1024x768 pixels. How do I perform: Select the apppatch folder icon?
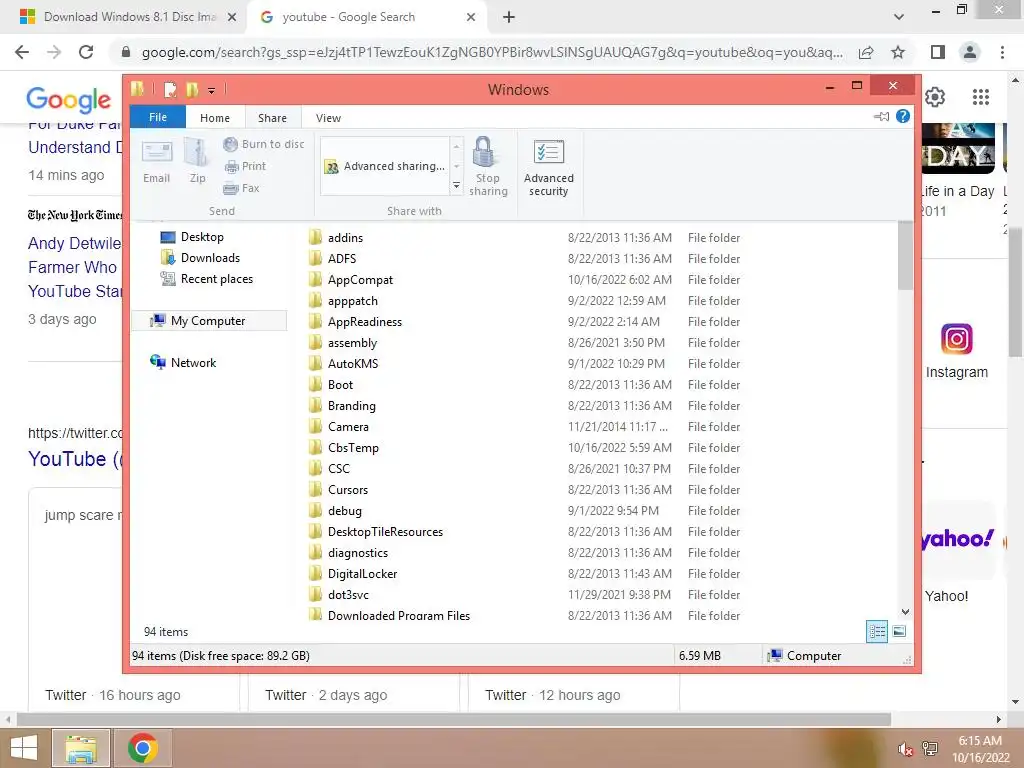[315, 300]
